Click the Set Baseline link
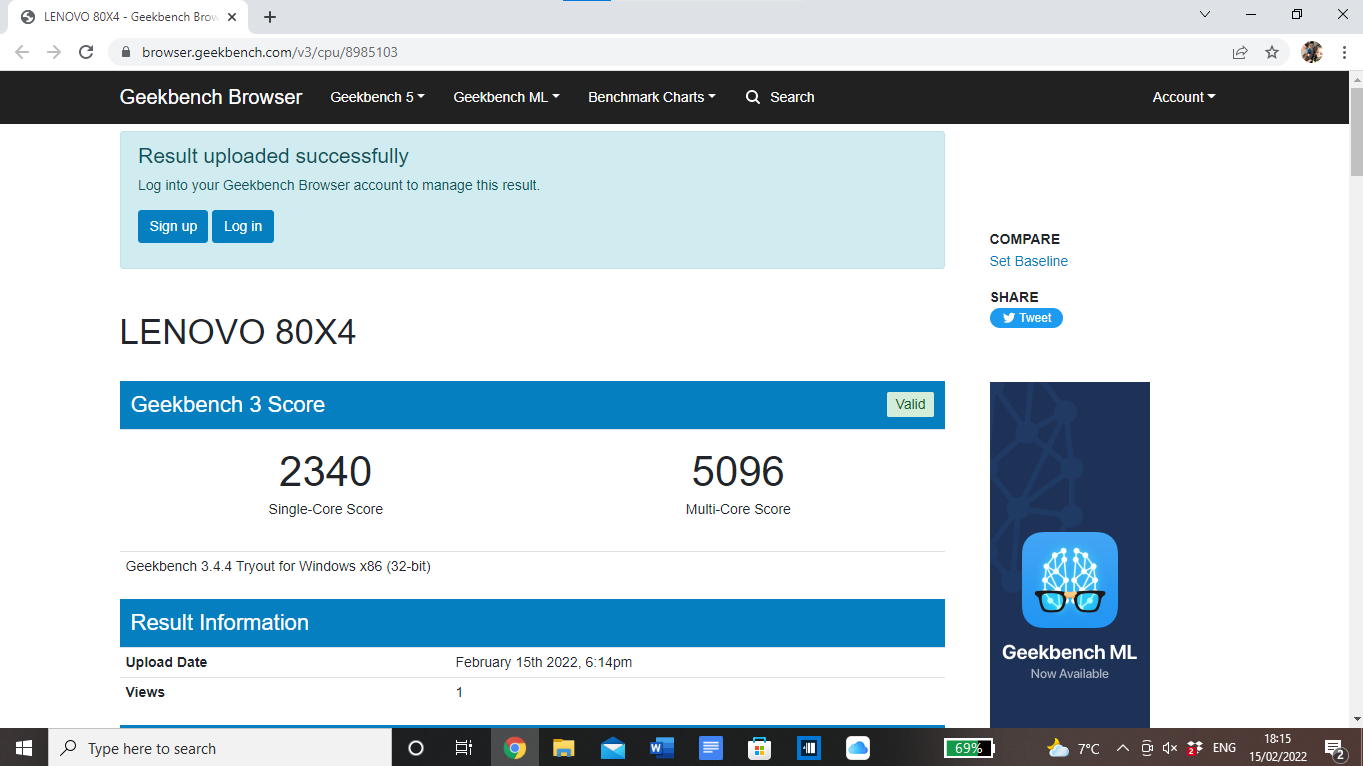Viewport: 1363px width, 766px height. [x=1029, y=261]
